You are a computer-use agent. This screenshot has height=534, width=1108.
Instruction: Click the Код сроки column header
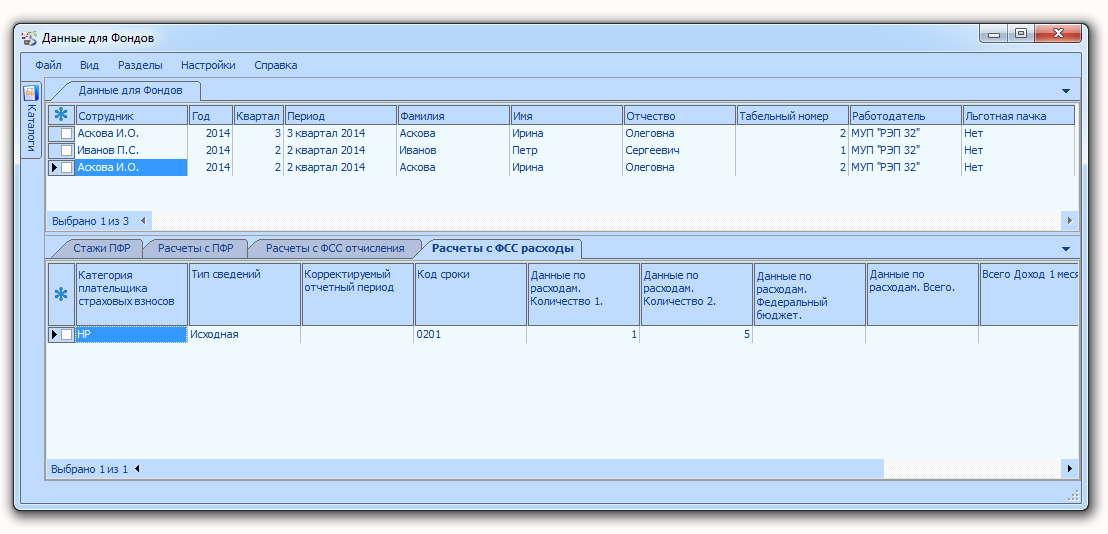coord(471,295)
